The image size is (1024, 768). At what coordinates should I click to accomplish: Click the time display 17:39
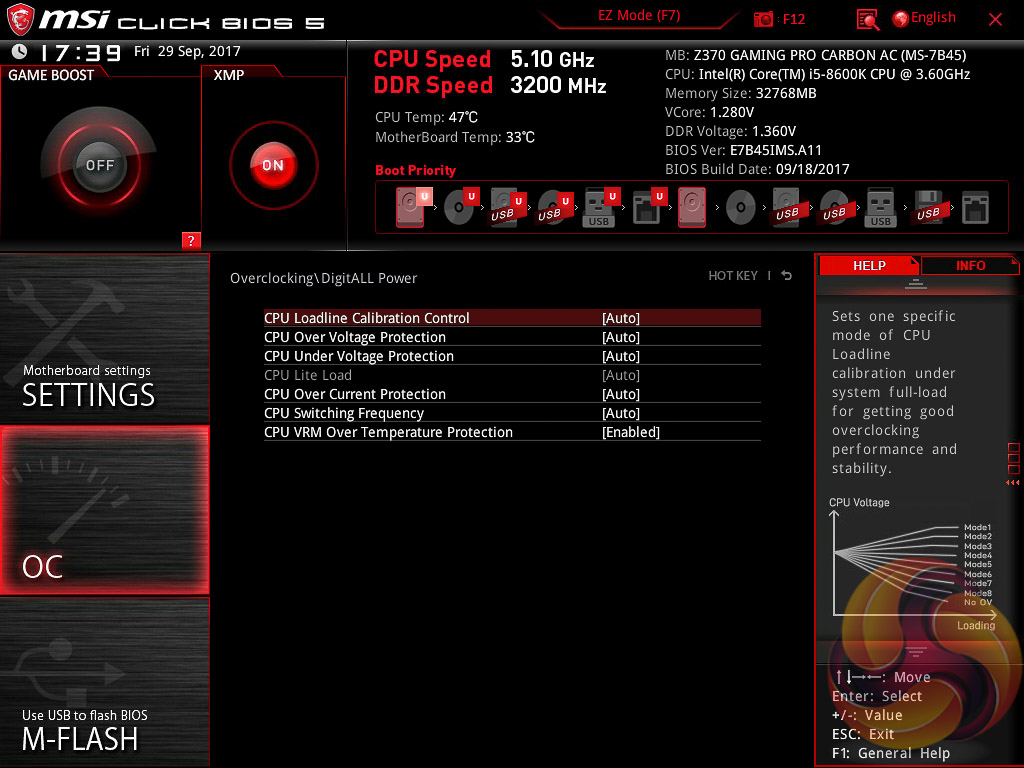80,52
